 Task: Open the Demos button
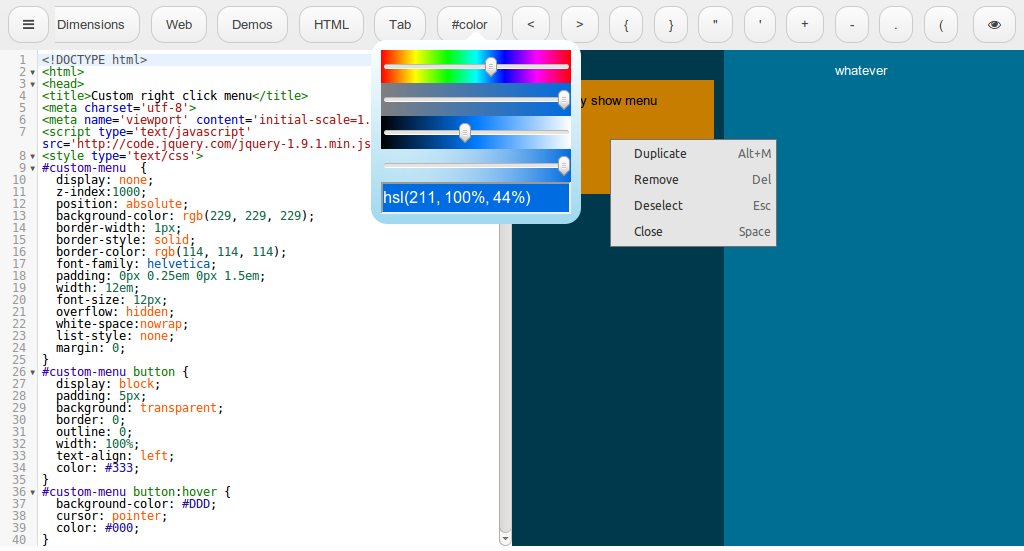point(252,25)
